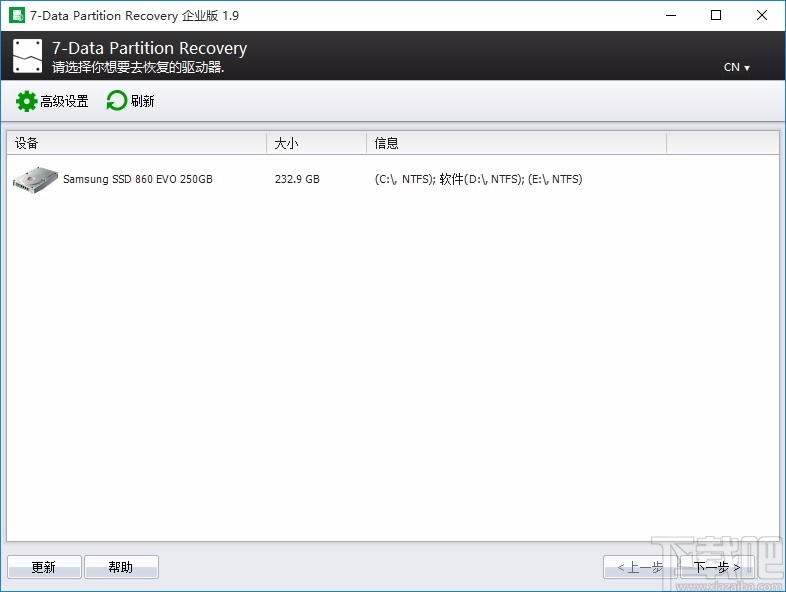Click the partition recovery logo in header
The image size is (786, 592).
(28, 56)
